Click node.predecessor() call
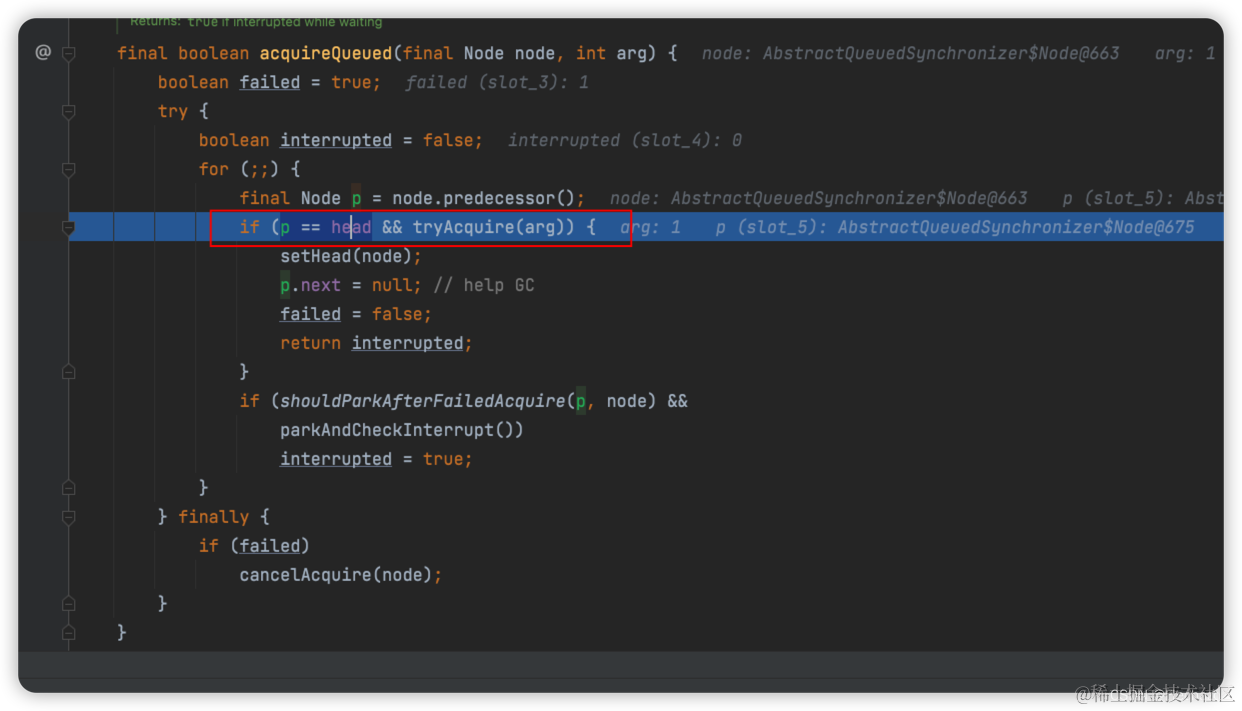Screen dimensions: 1242x711 tap(484, 198)
